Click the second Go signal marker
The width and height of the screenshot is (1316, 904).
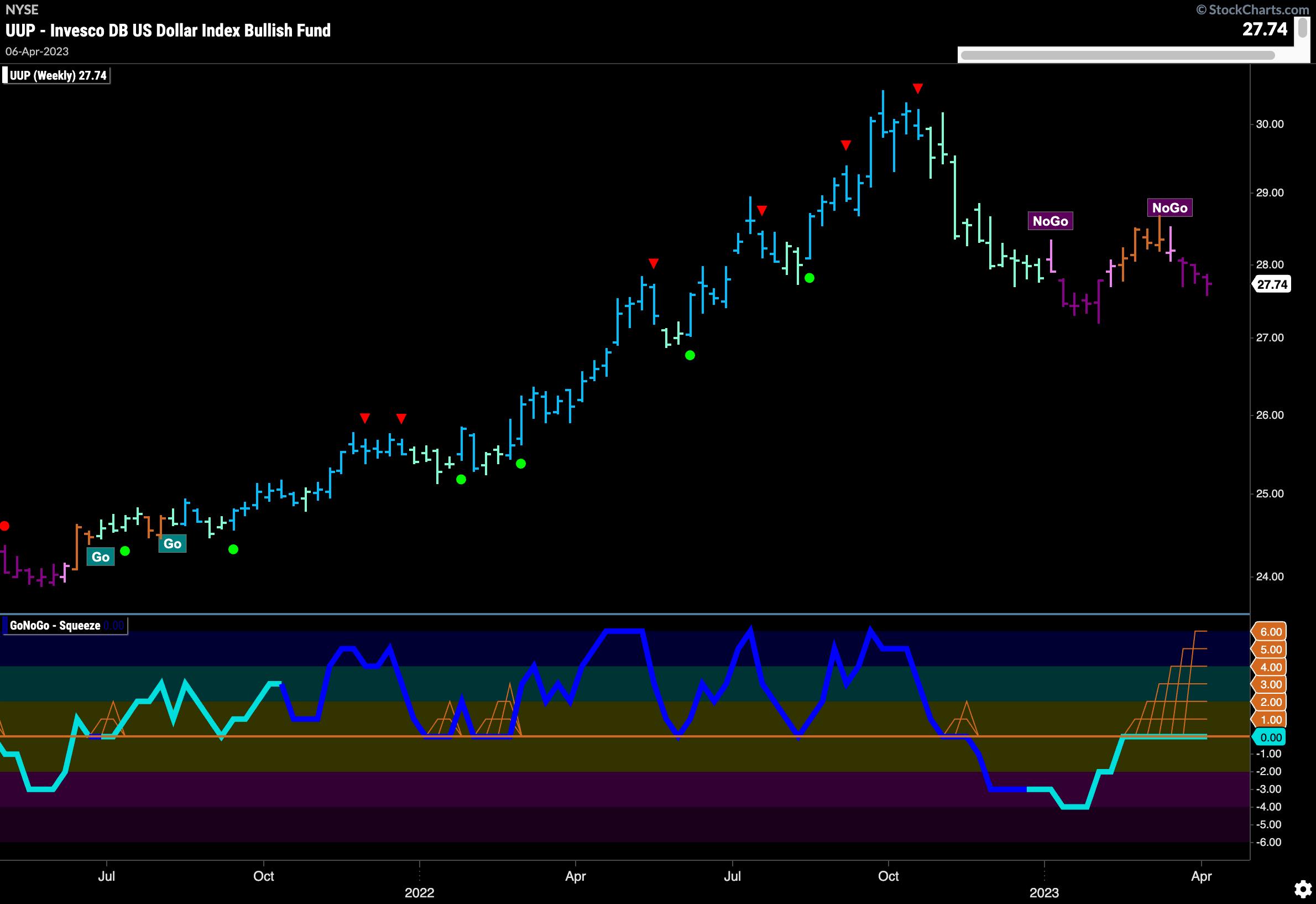[x=172, y=544]
